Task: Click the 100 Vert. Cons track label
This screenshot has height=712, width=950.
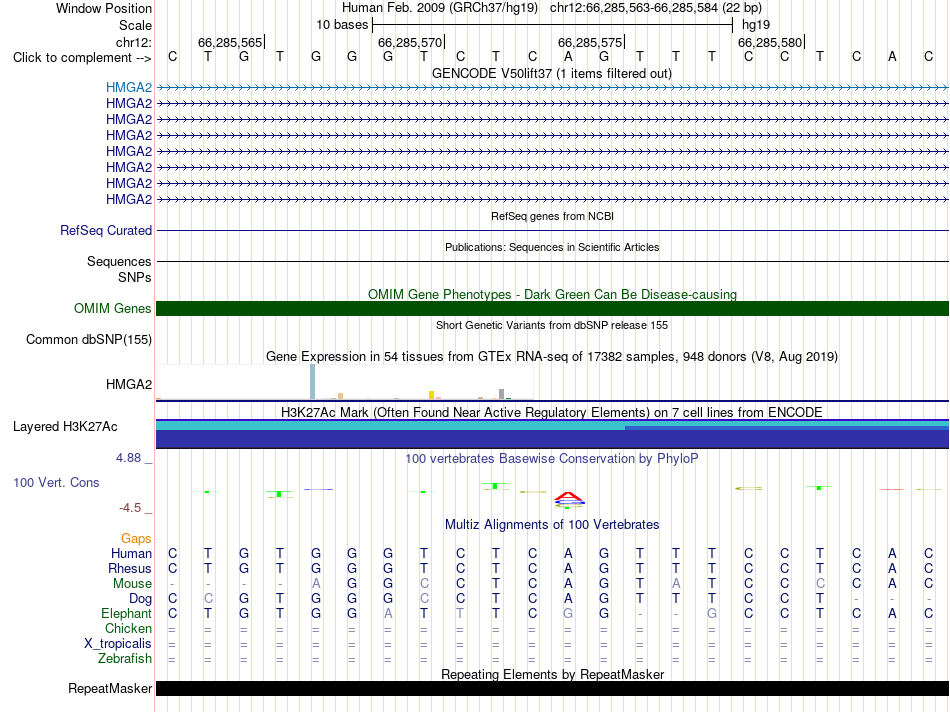Action: pyautogui.click(x=56, y=482)
